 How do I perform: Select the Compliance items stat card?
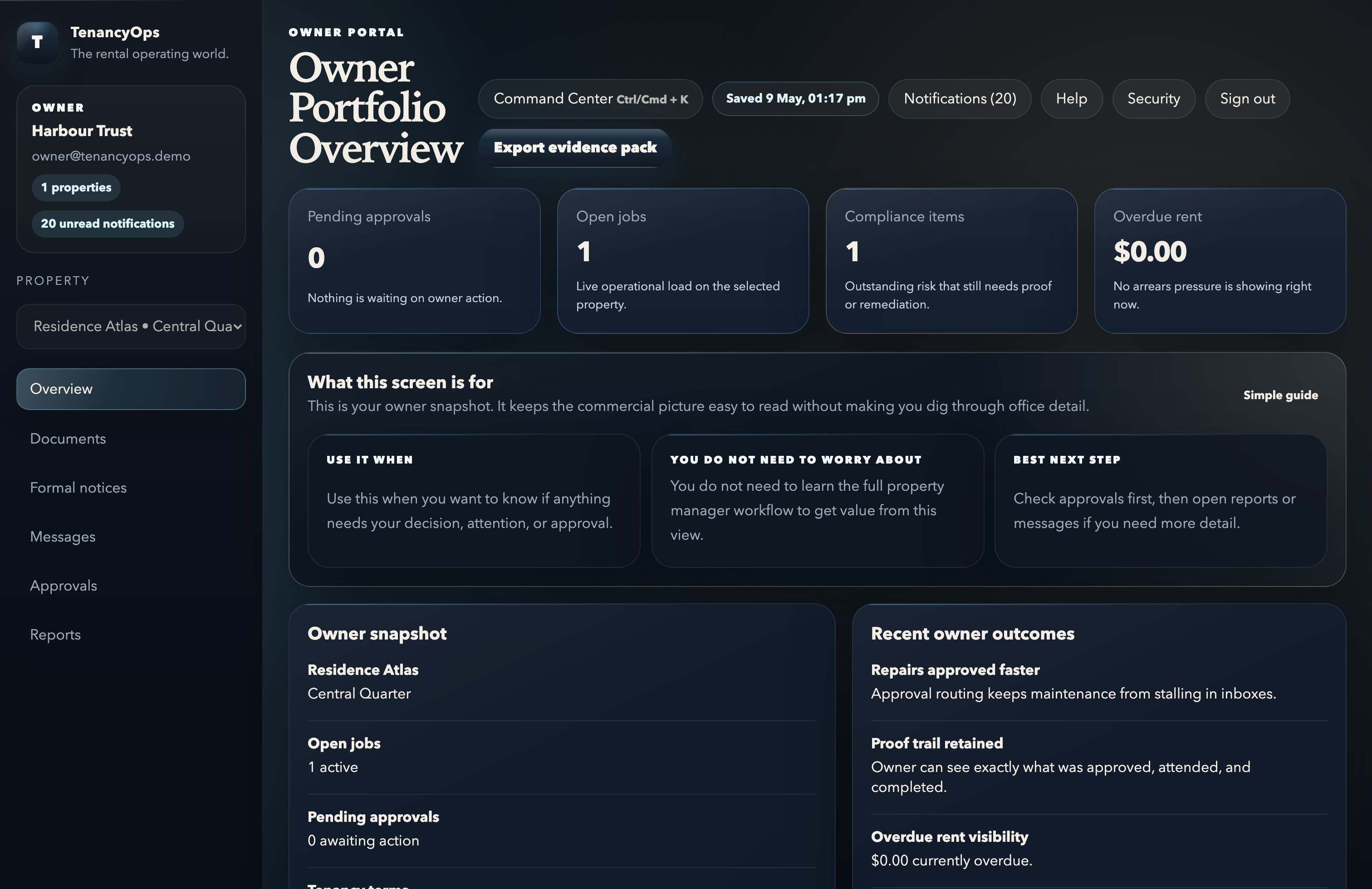952,260
